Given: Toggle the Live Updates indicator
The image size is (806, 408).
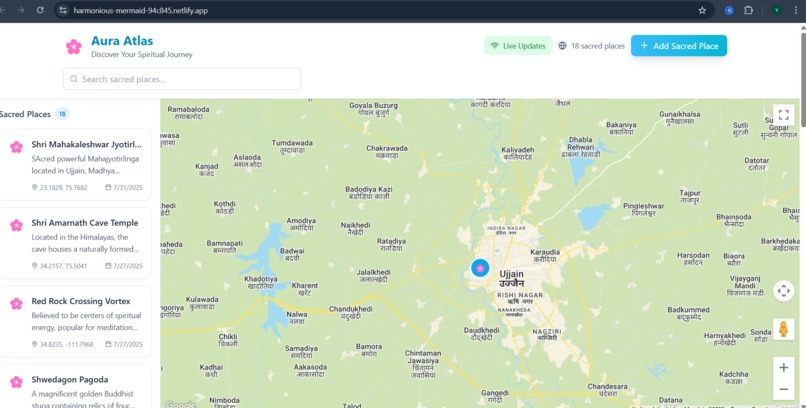Looking at the screenshot, I should click(518, 46).
